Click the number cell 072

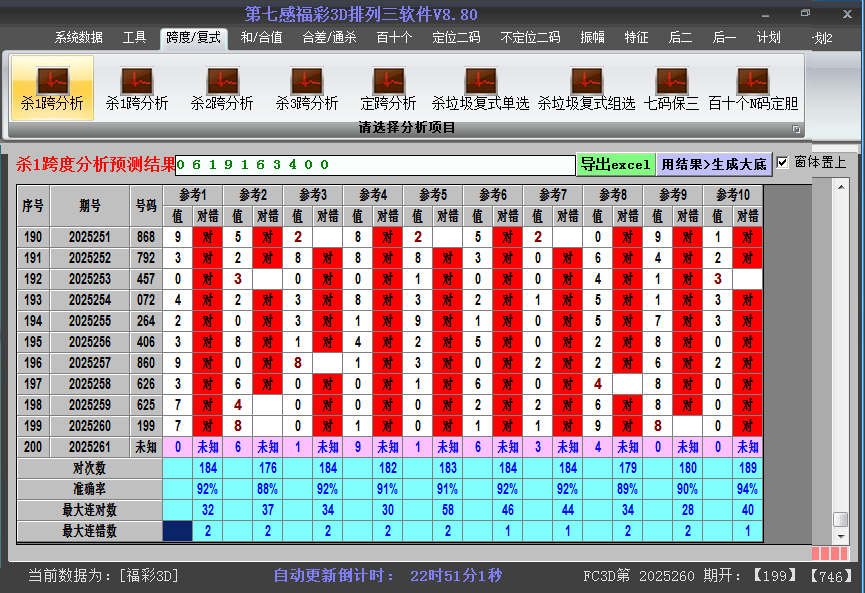click(x=146, y=300)
